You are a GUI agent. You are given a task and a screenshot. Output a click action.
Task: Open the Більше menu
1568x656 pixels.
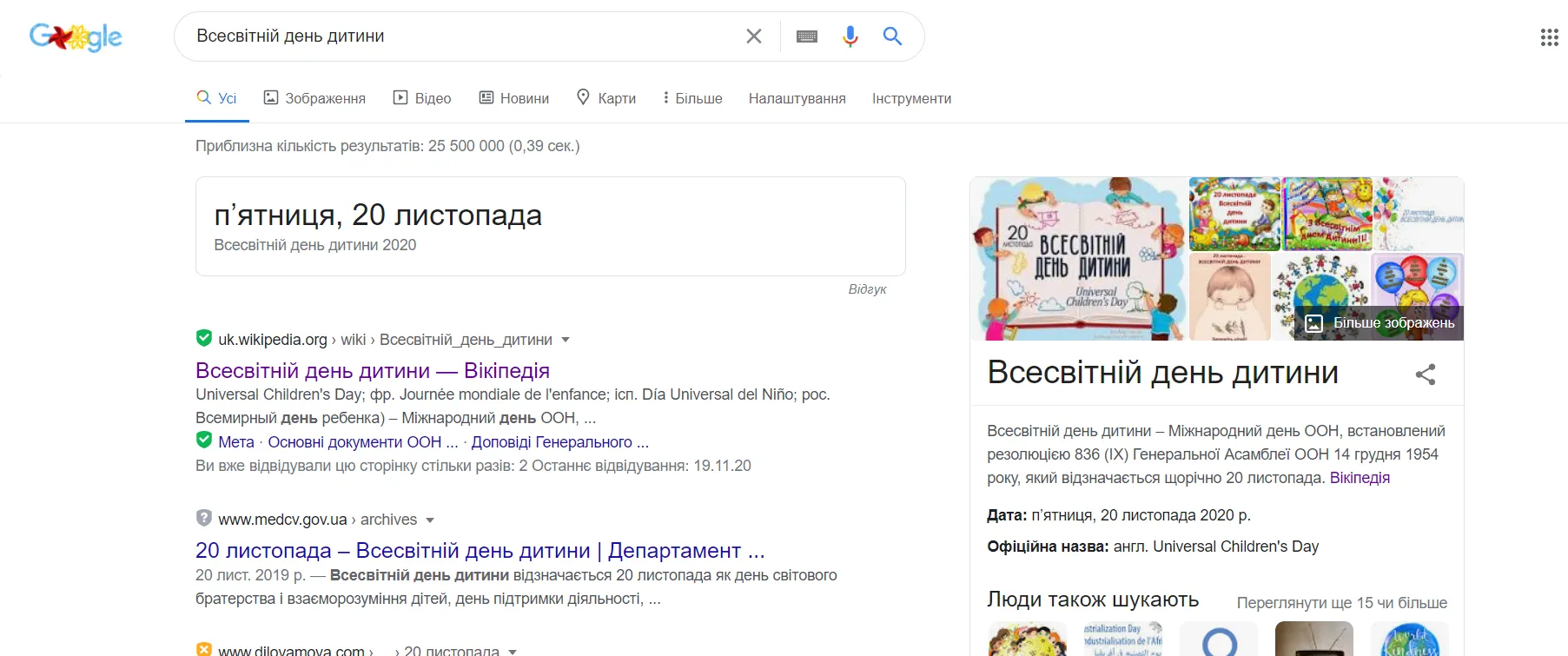692,98
